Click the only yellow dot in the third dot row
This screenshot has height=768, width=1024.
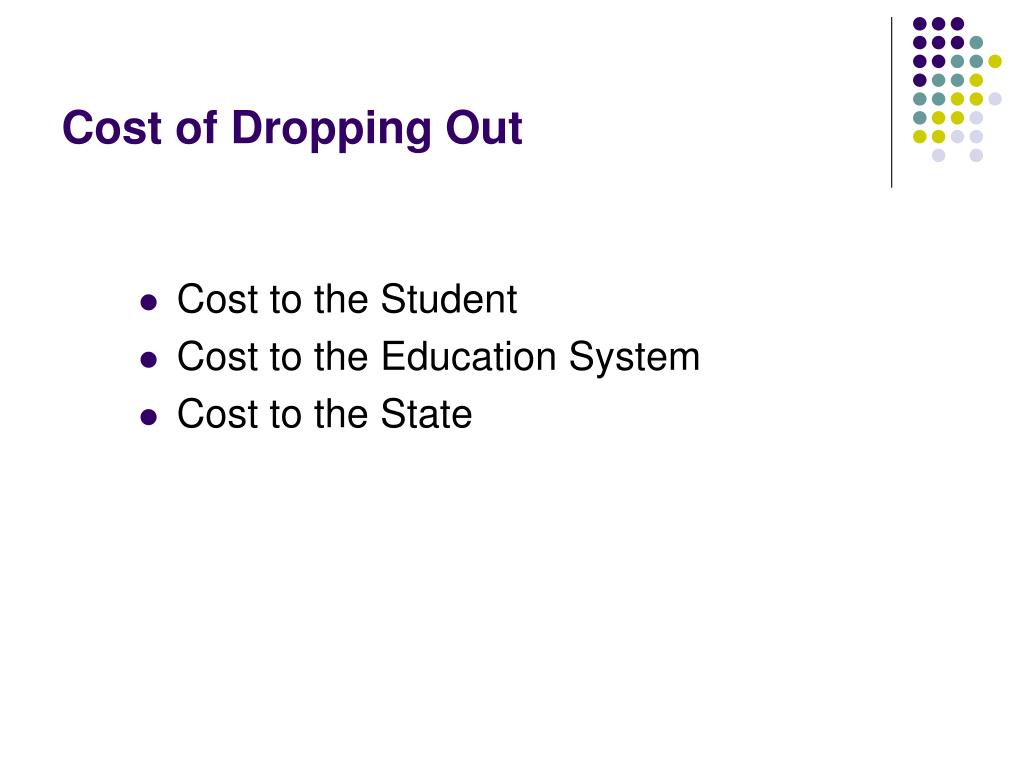995,61
